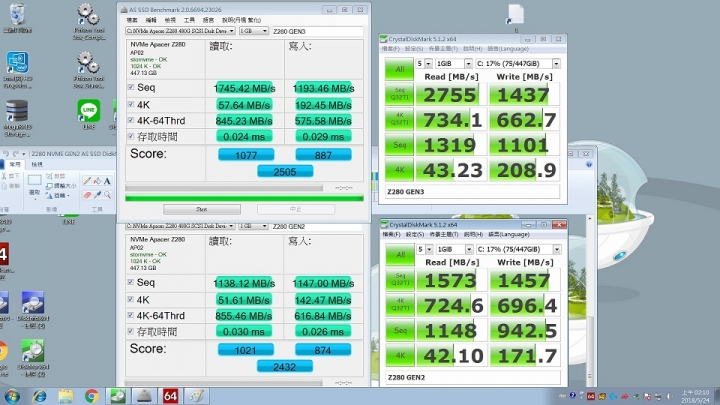Screen dimensions: 720x405
Task: Run 4K test in GEN2 CrystalDiskMark bottom row
Action: (x=400, y=355)
